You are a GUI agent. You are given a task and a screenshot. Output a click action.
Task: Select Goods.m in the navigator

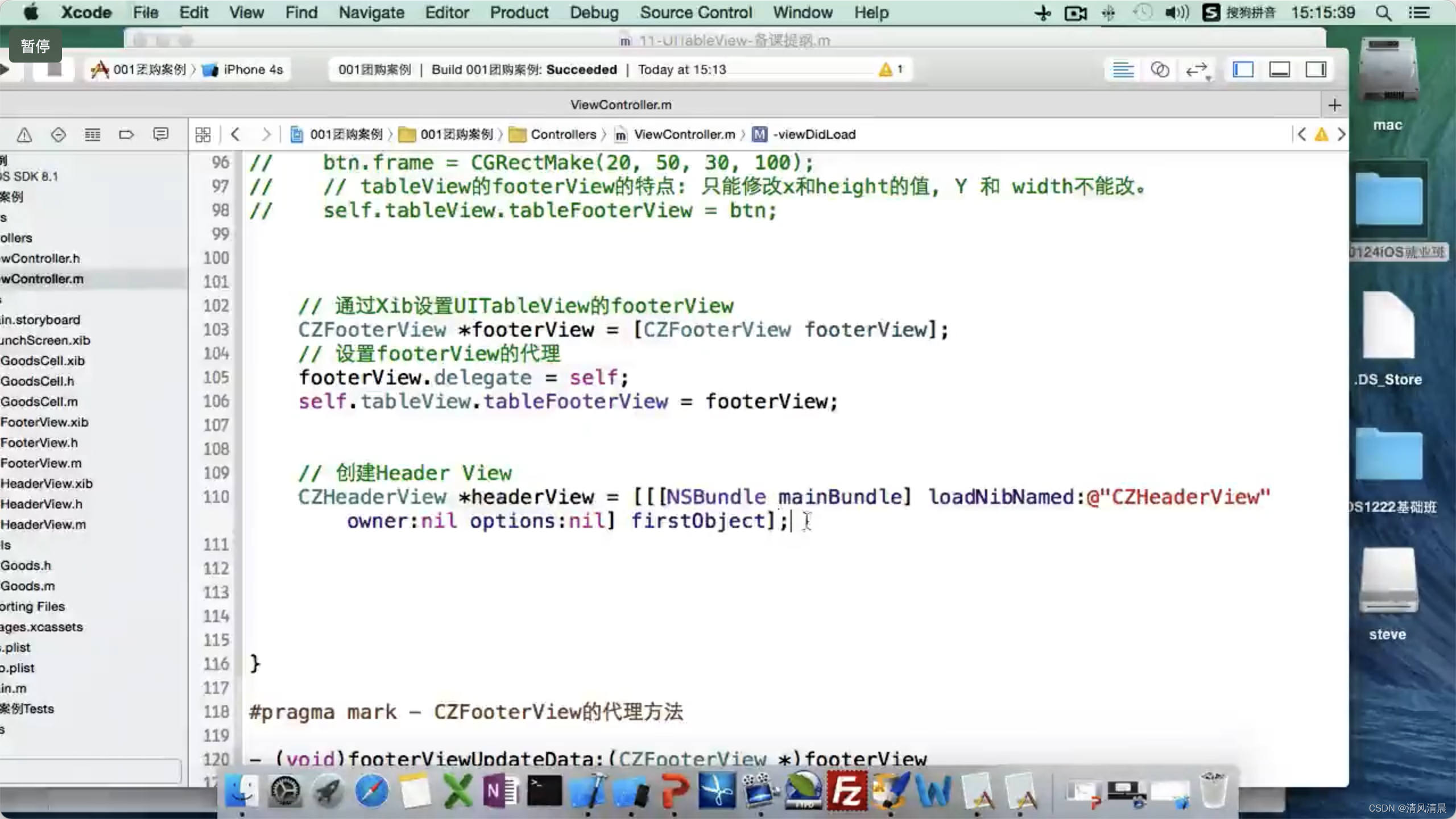[28, 586]
